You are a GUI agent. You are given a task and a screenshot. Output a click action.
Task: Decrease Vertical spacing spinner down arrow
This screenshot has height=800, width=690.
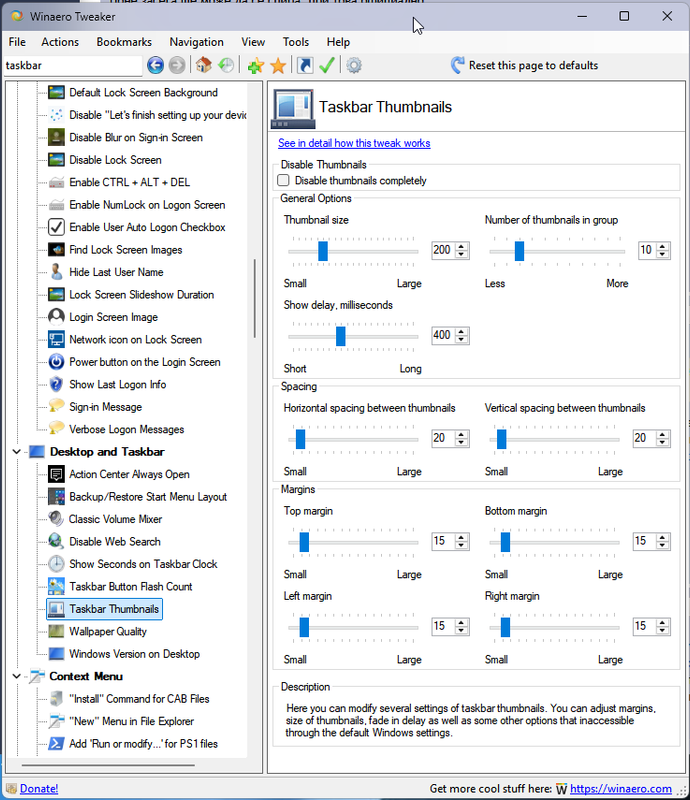662,442
